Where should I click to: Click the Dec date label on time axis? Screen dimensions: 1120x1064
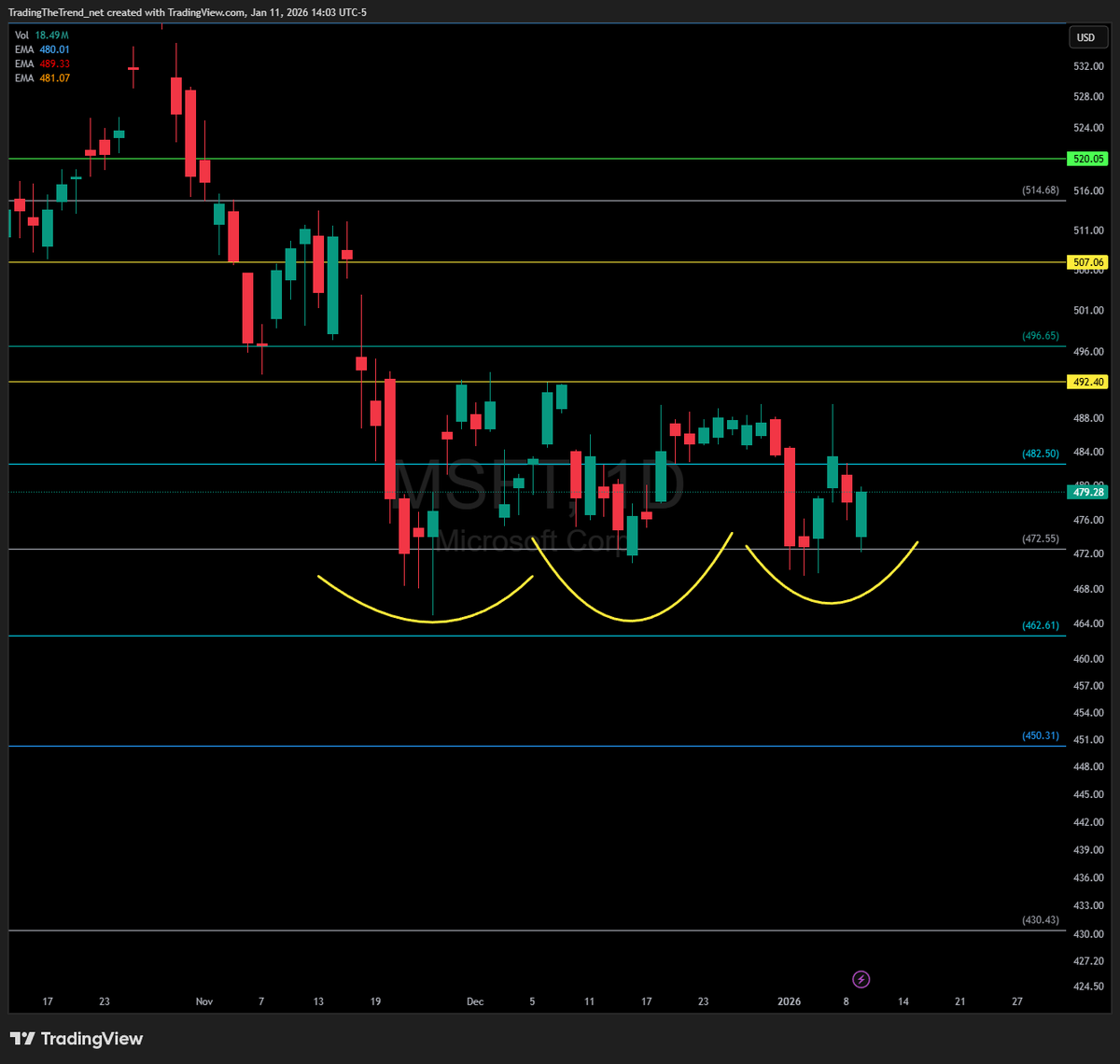475,1001
